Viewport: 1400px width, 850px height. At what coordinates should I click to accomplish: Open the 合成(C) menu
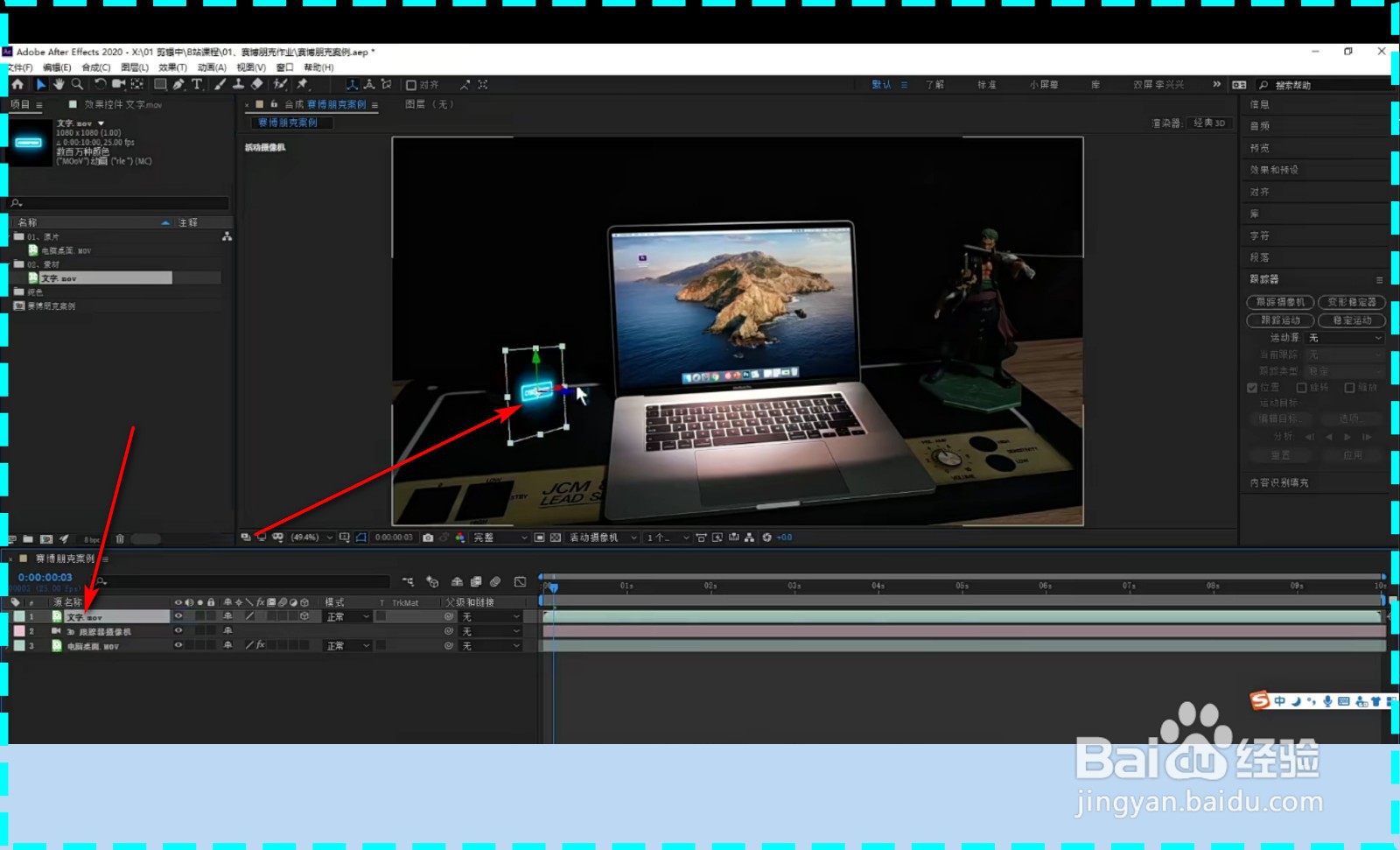pos(96,67)
